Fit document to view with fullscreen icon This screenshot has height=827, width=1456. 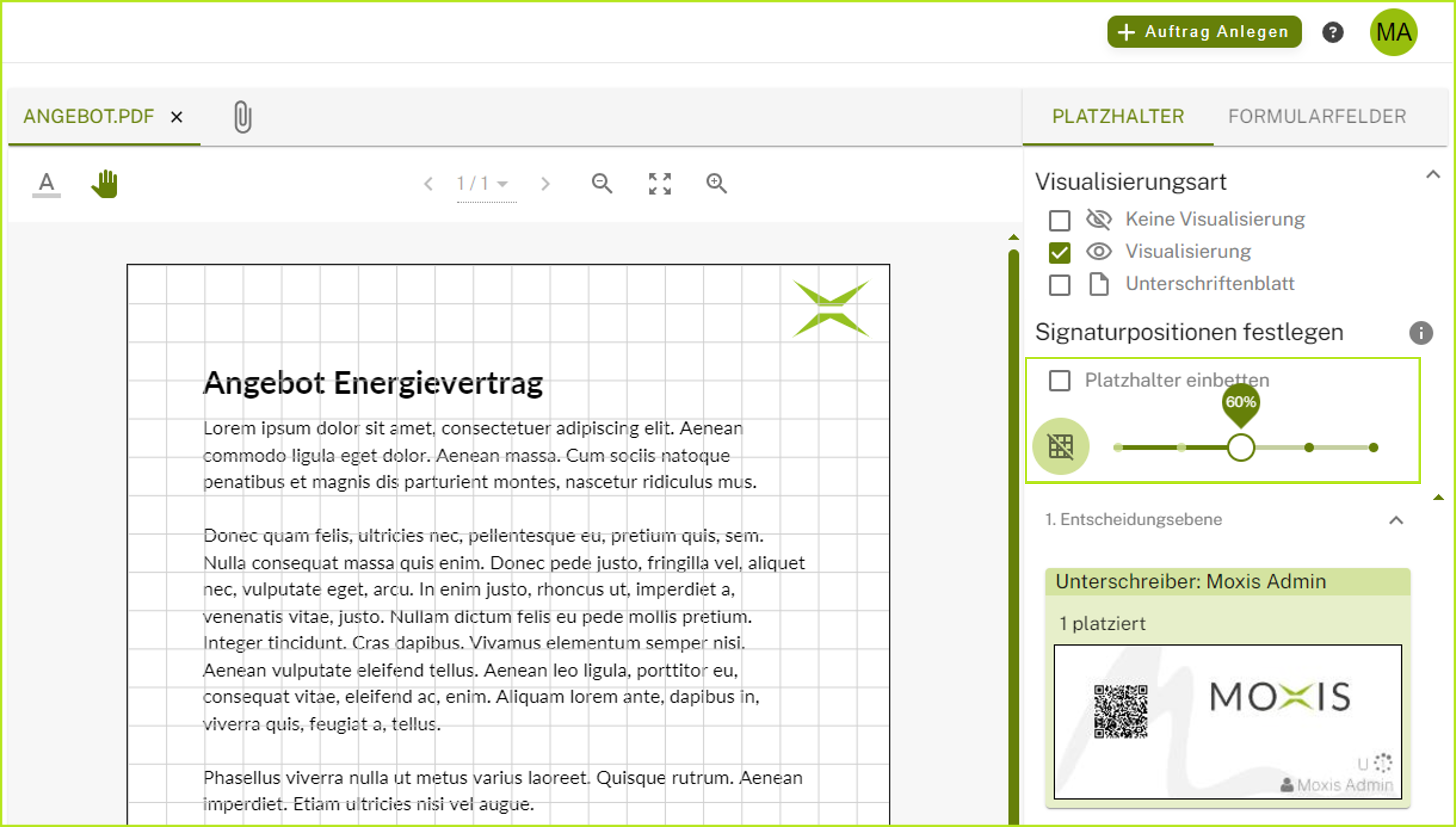coord(660,184)
